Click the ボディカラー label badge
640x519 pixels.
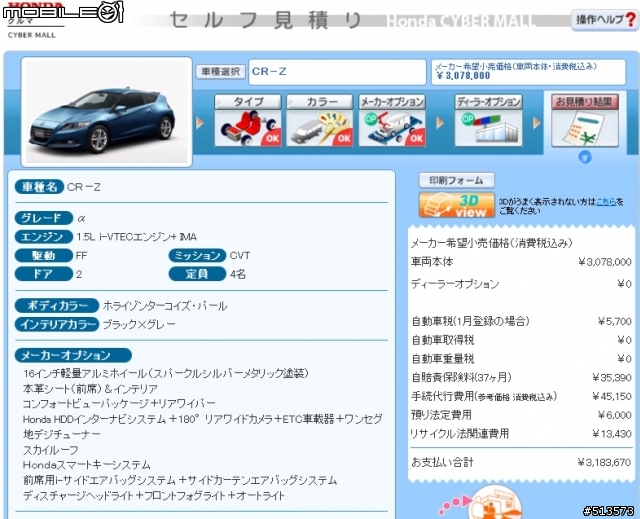[57, 306]
